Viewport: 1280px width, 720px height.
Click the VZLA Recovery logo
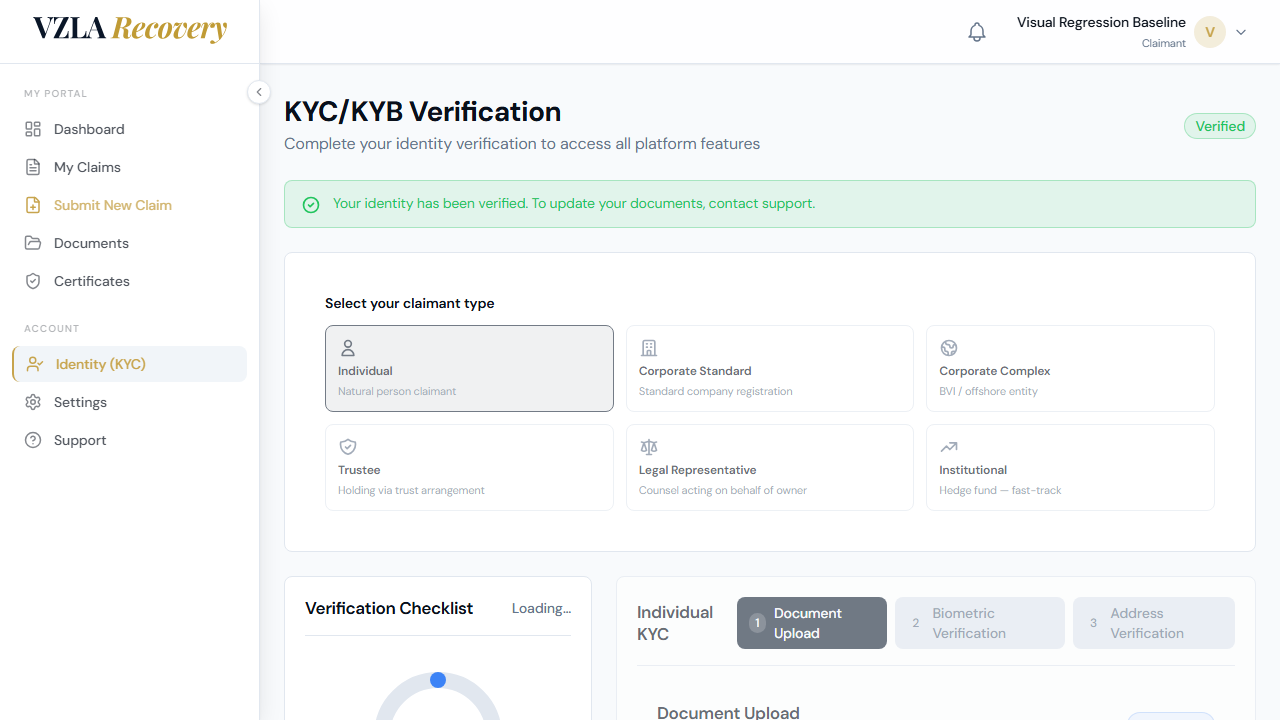130,29
